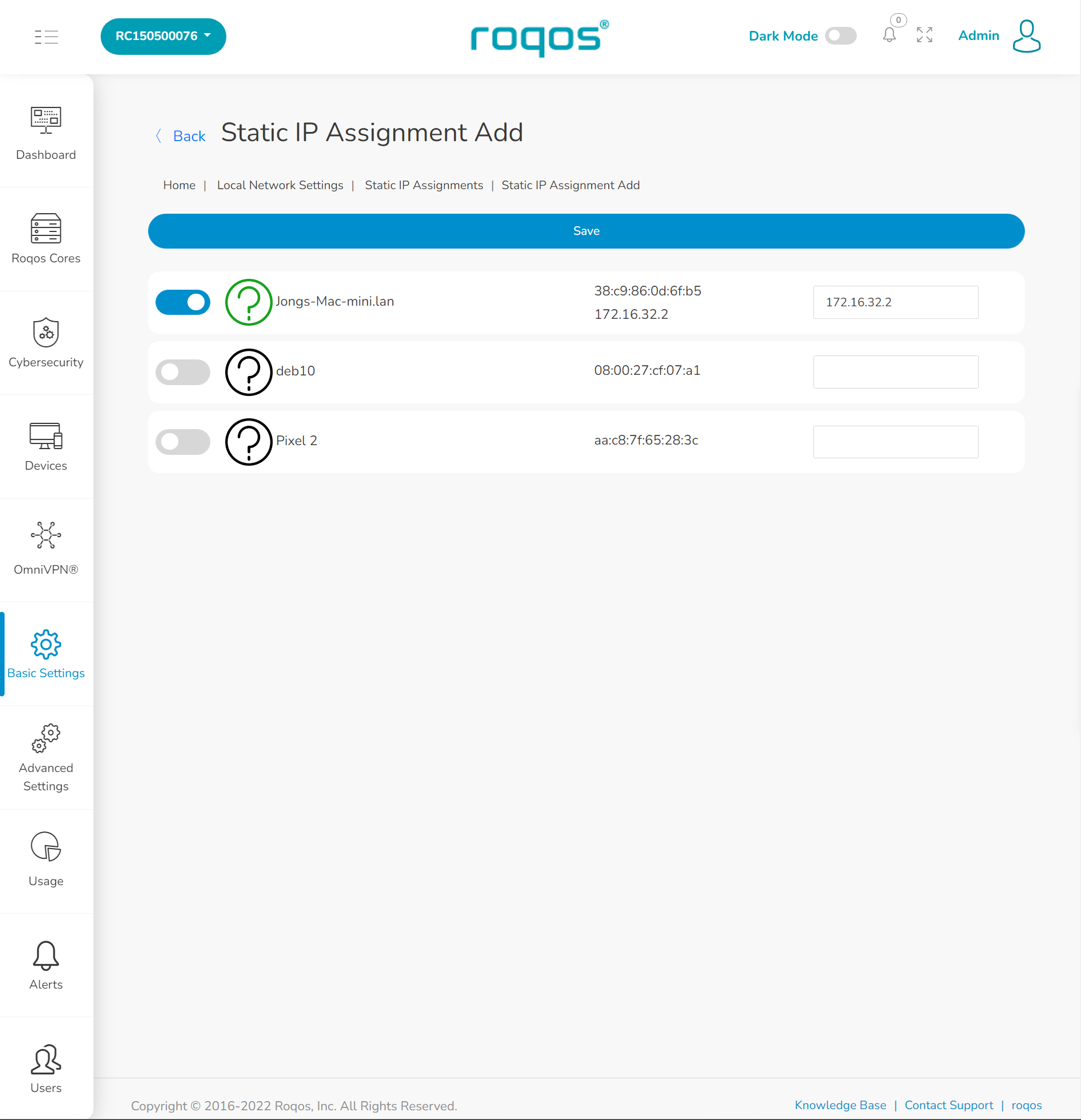The height and width of the screenshot is (1120, 1081).
Task: Click the Back chevron arrow
Action: tap(158, 136)
